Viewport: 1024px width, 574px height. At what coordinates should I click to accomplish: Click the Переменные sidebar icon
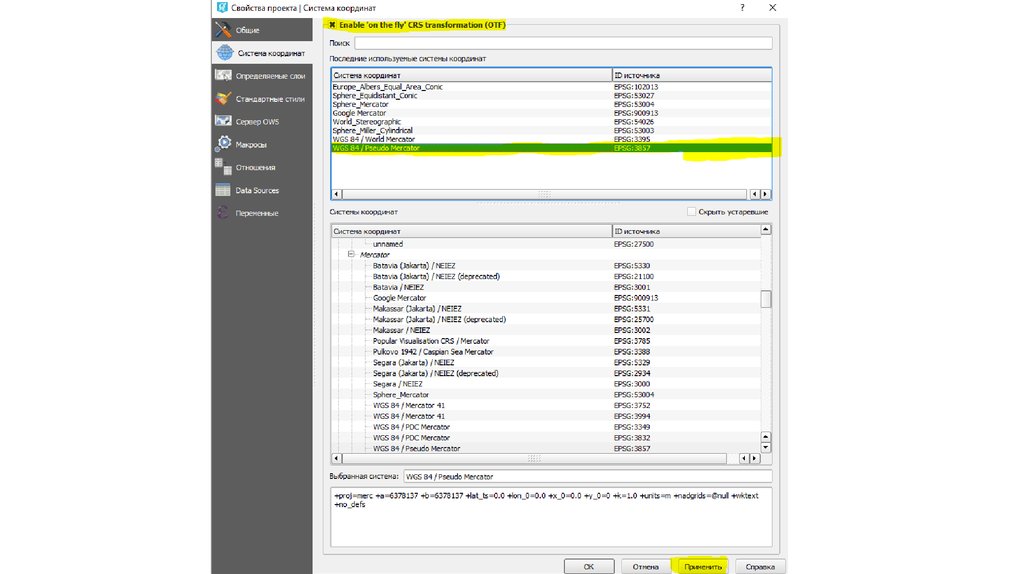point(223,213)
